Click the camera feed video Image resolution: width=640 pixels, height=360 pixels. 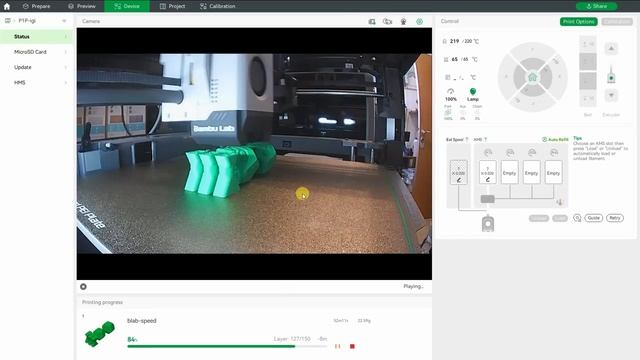(x=254, y=153)
